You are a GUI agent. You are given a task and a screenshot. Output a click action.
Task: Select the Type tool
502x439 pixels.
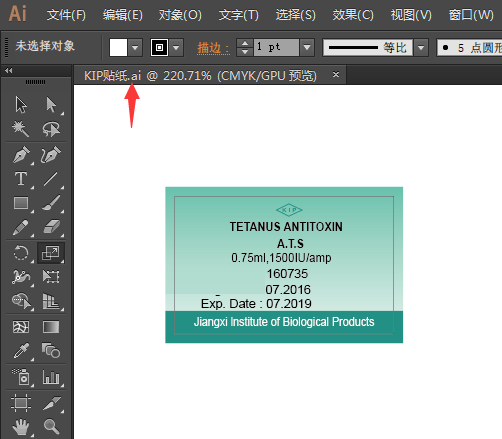(x=21, y=179)
